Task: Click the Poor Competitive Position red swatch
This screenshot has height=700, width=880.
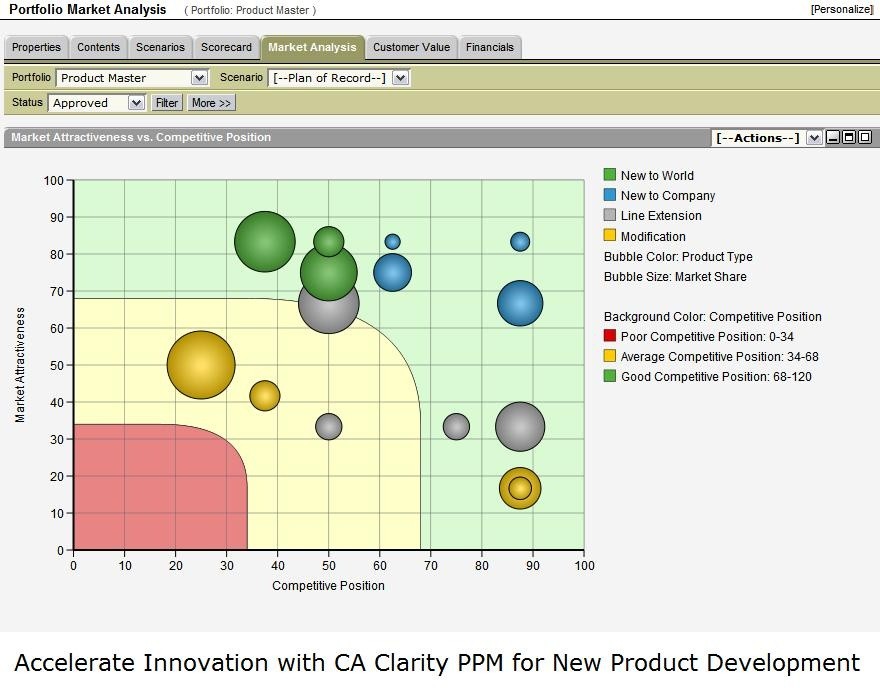Action: coord(609,336)
